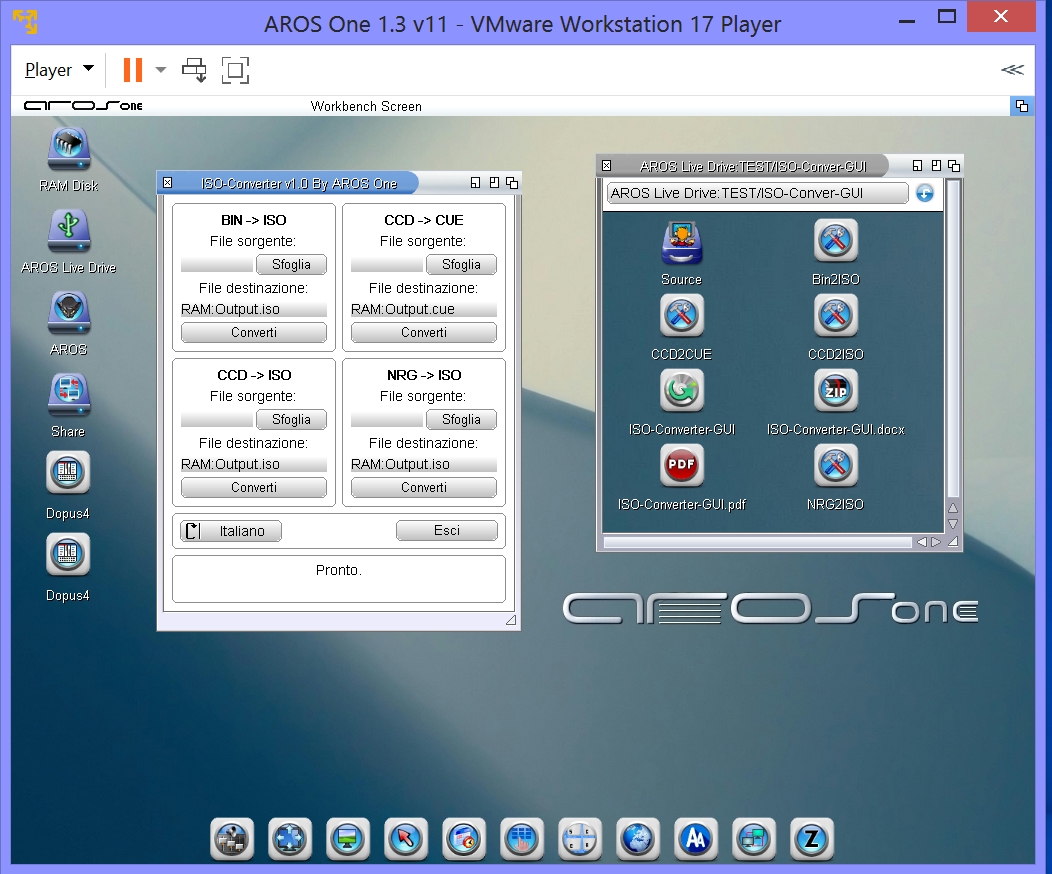The width and height of the screenshot is (1052, 874).
Task: Click Sfoglia in BIN -> ISO panel
Action: 291,264
